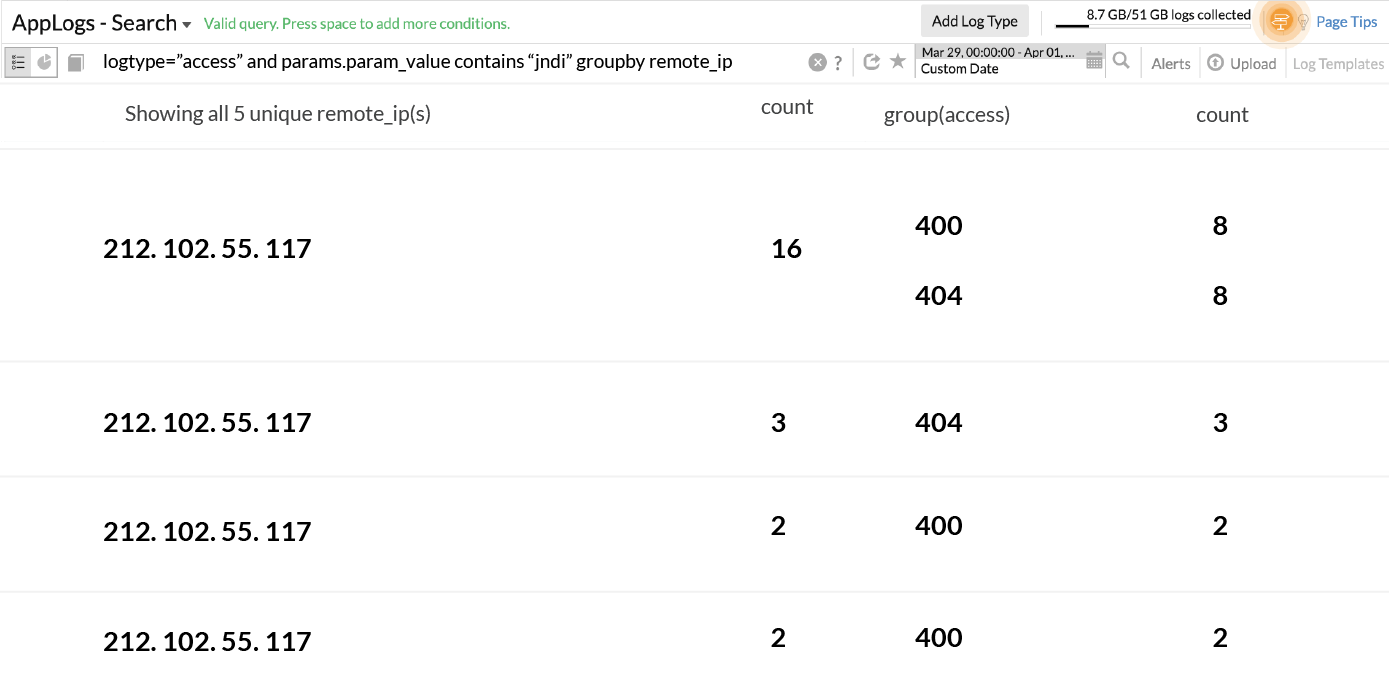This screenshot has height=700, width=1389.
Task: Select the list view icon
Action: click(19, 62)
